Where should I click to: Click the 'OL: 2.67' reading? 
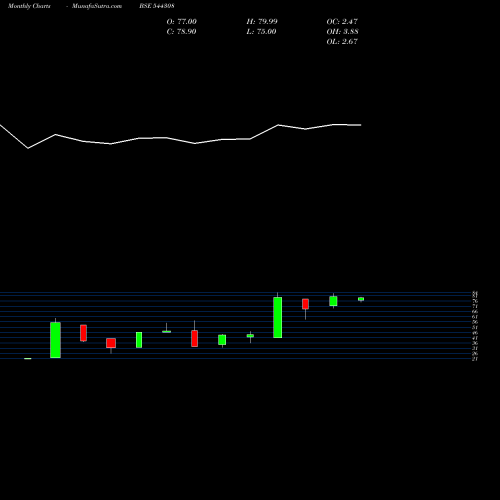pyautogui.click(x=342, y=42)
